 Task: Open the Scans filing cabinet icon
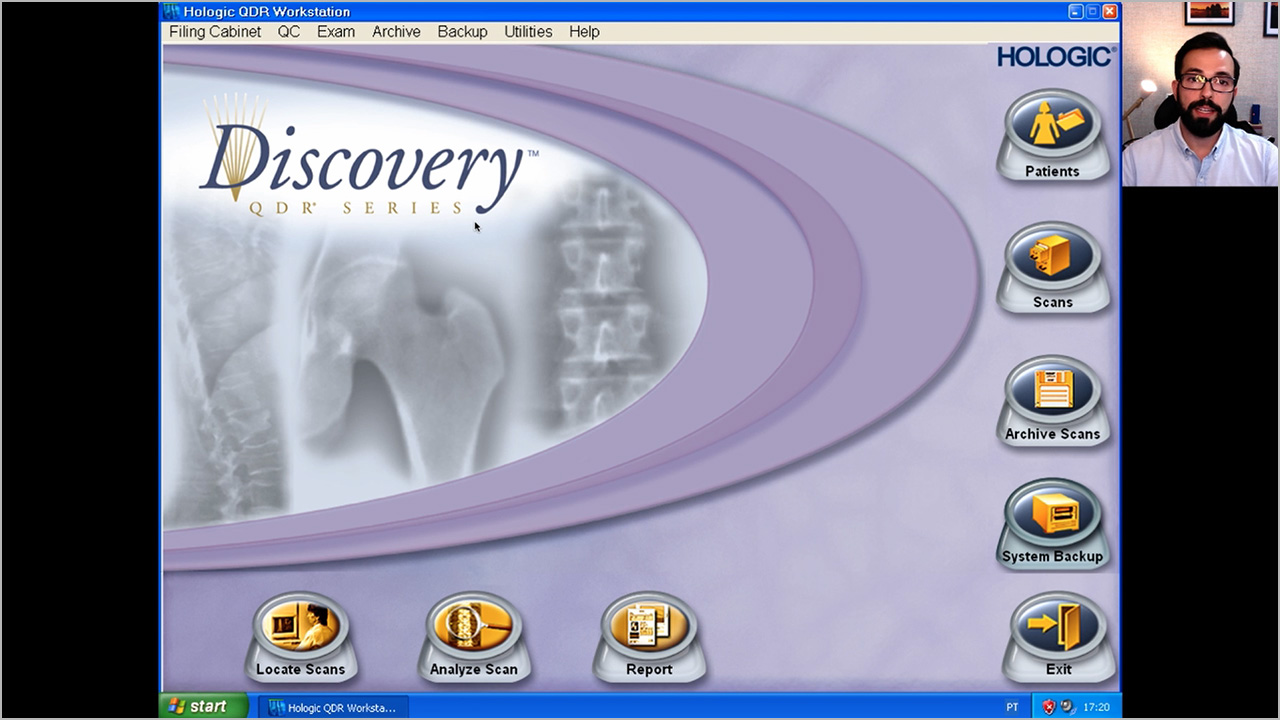1052,267
